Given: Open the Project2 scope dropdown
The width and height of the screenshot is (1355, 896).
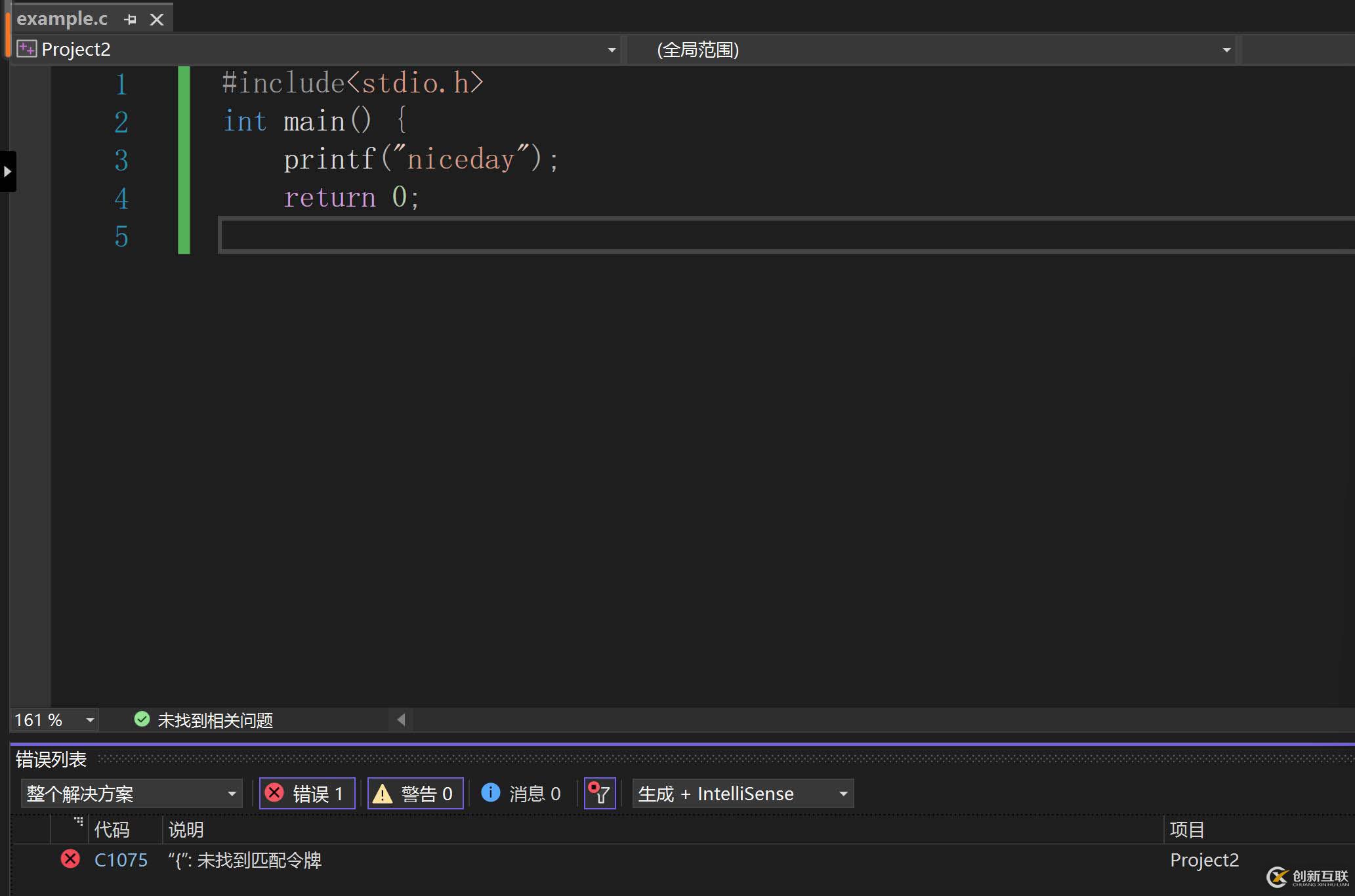Looking at the screenshot, I should [x=611, y=50].
